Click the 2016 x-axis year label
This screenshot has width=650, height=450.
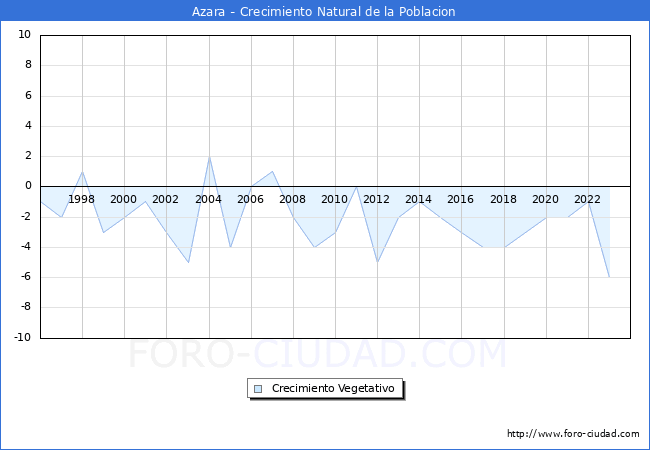[x=460, y=199]
